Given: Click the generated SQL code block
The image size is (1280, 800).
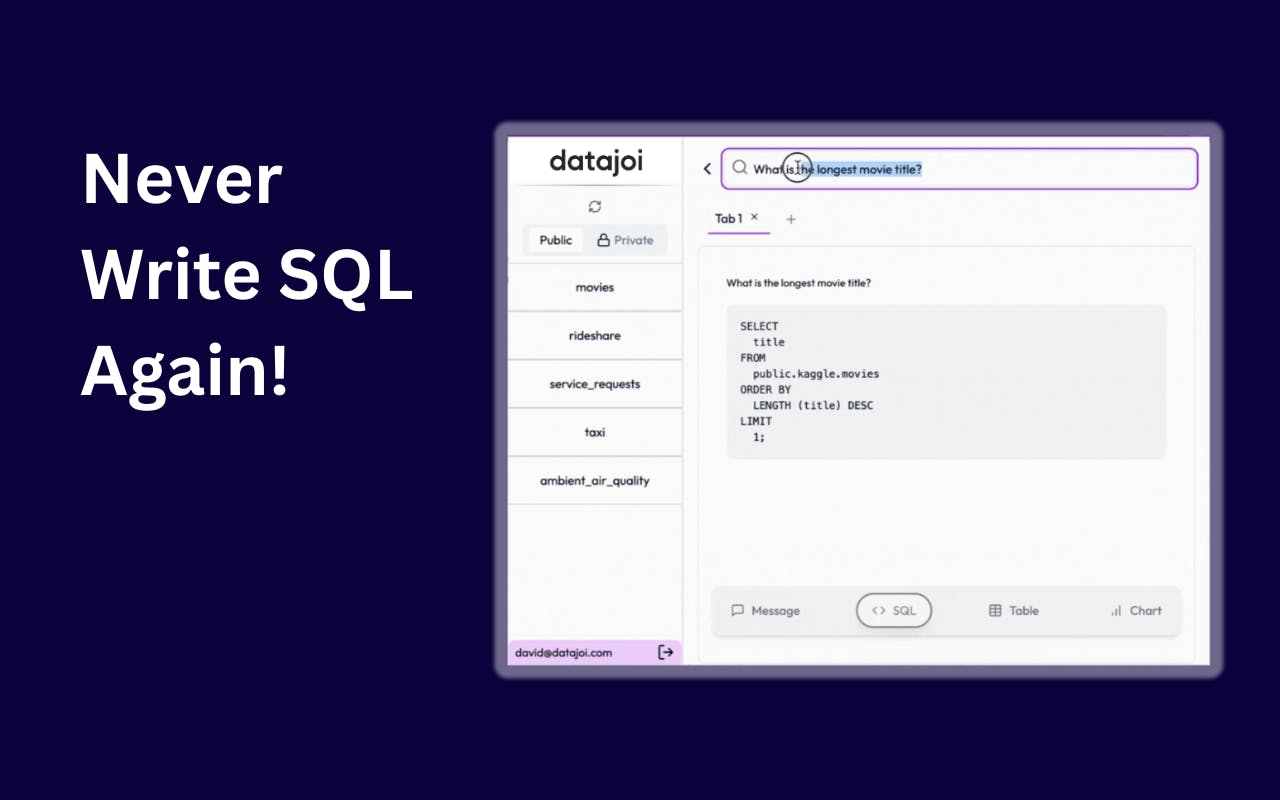Looking at the screenshot, I should 946,382.
